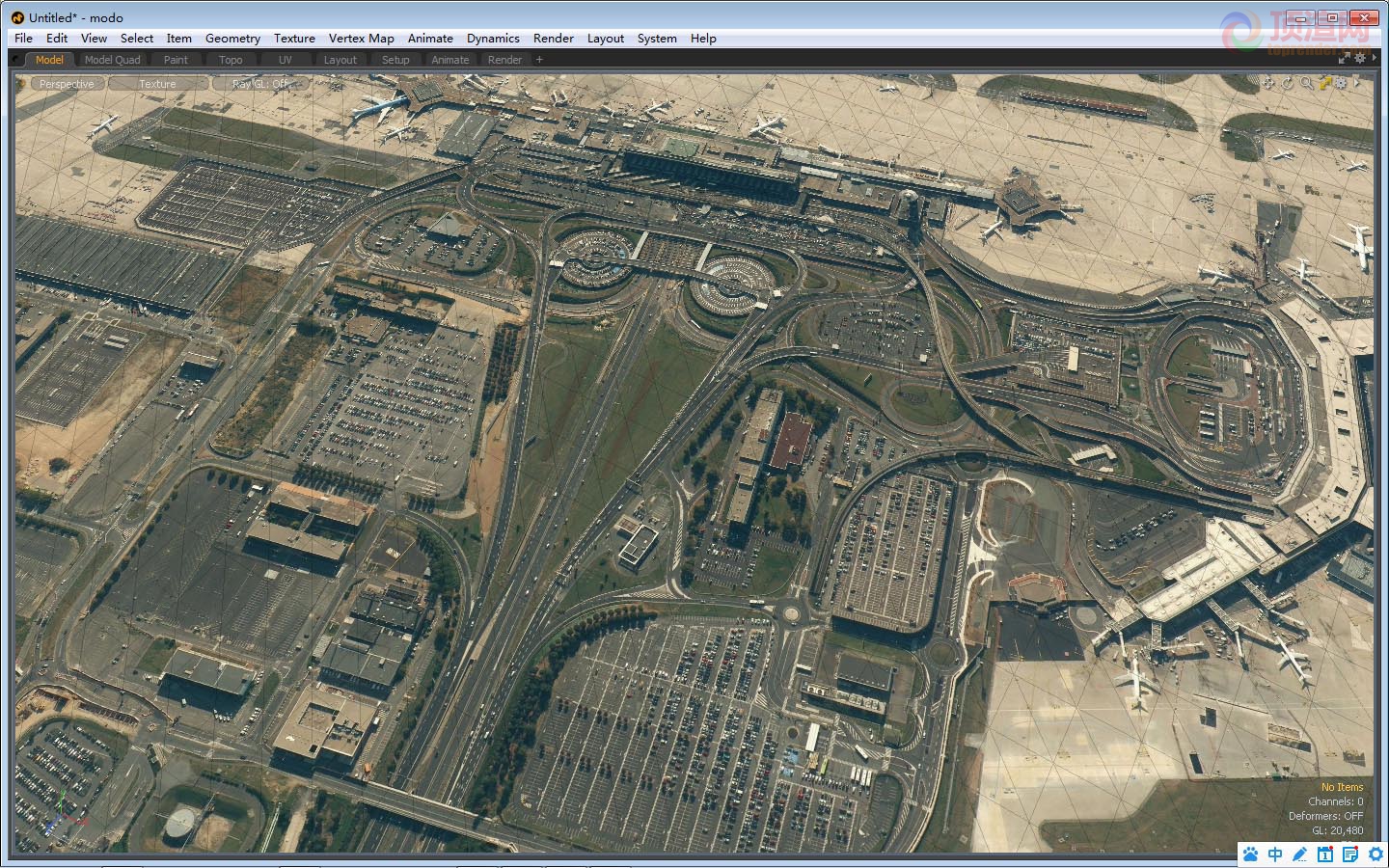Open the Dynamics menu
Image resolution: width=1389 pixels, height=868 pixels.
pyautogui.click(x=493, y=39)
